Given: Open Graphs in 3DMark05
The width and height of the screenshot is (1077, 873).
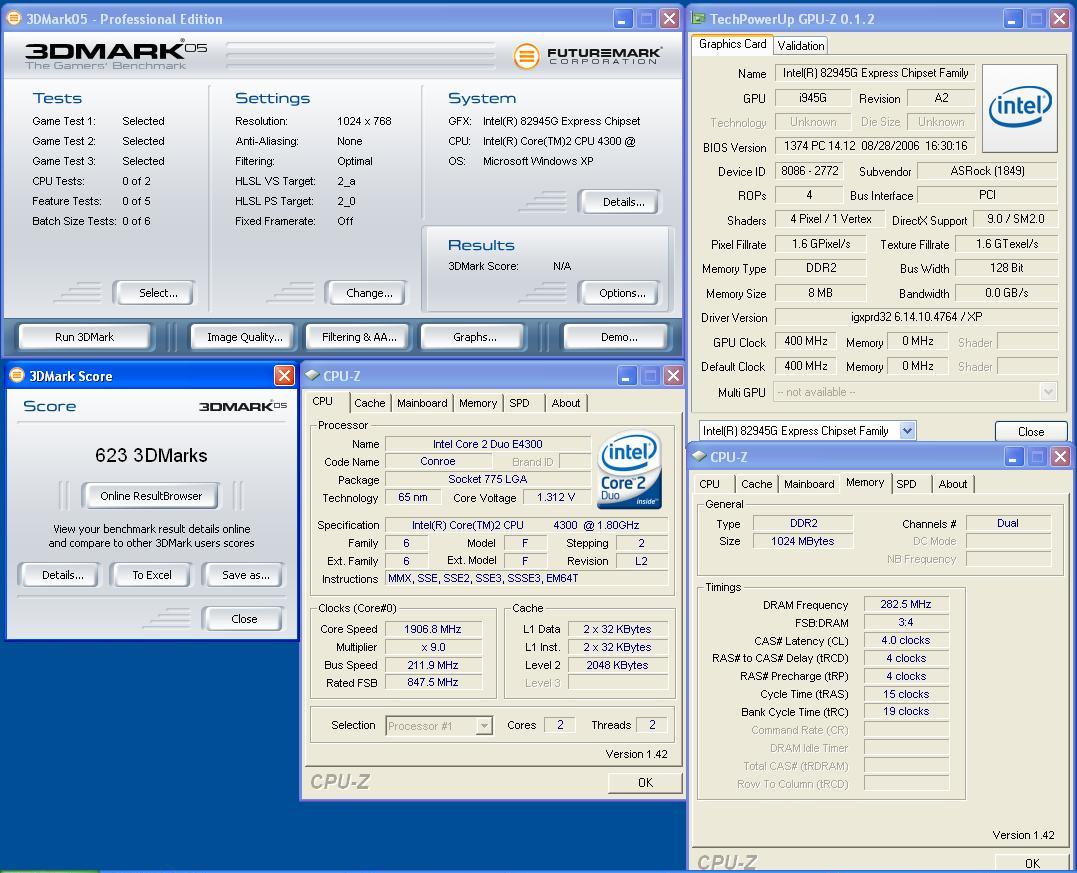Looking at the screenshot, I should [x=475, y=337].
